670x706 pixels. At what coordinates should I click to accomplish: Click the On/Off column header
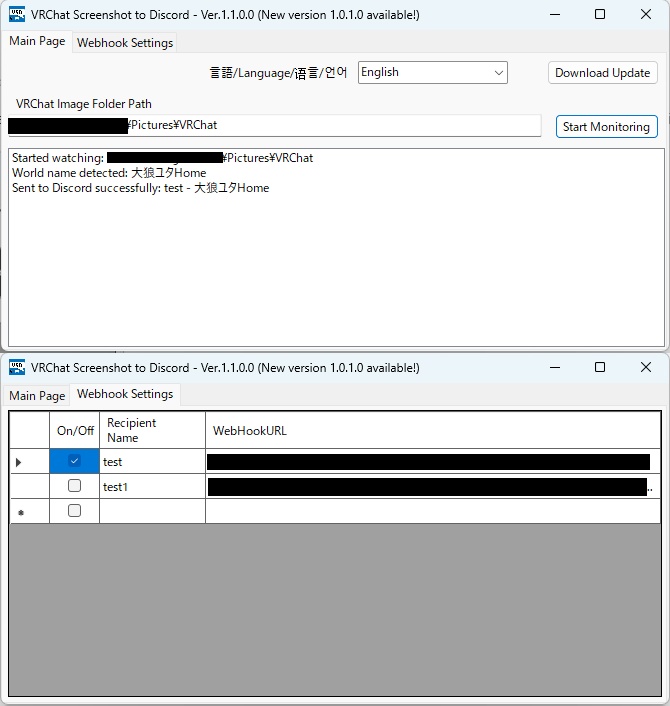[x=75, y=430]
